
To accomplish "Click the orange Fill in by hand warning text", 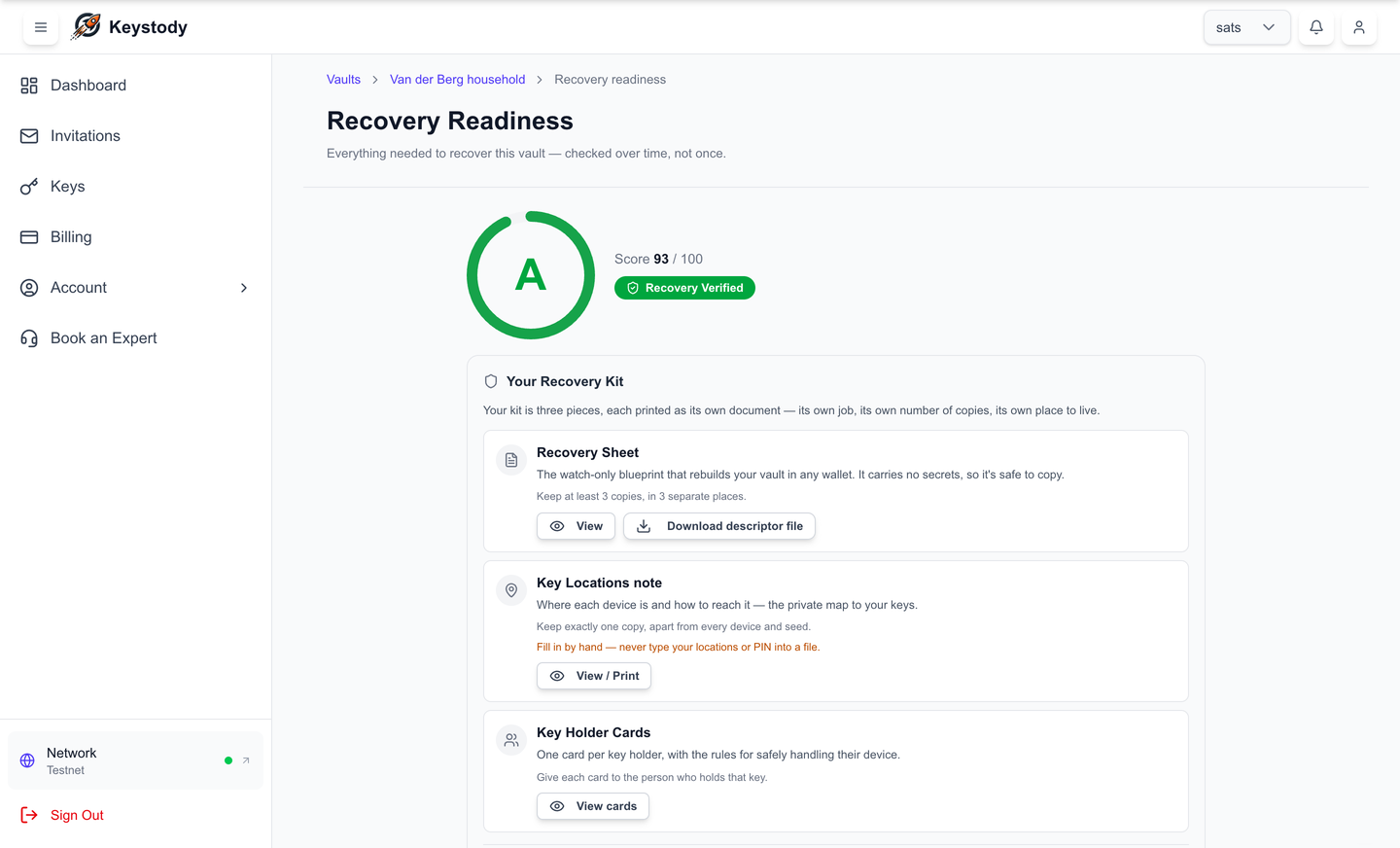I will coord(678,647).
